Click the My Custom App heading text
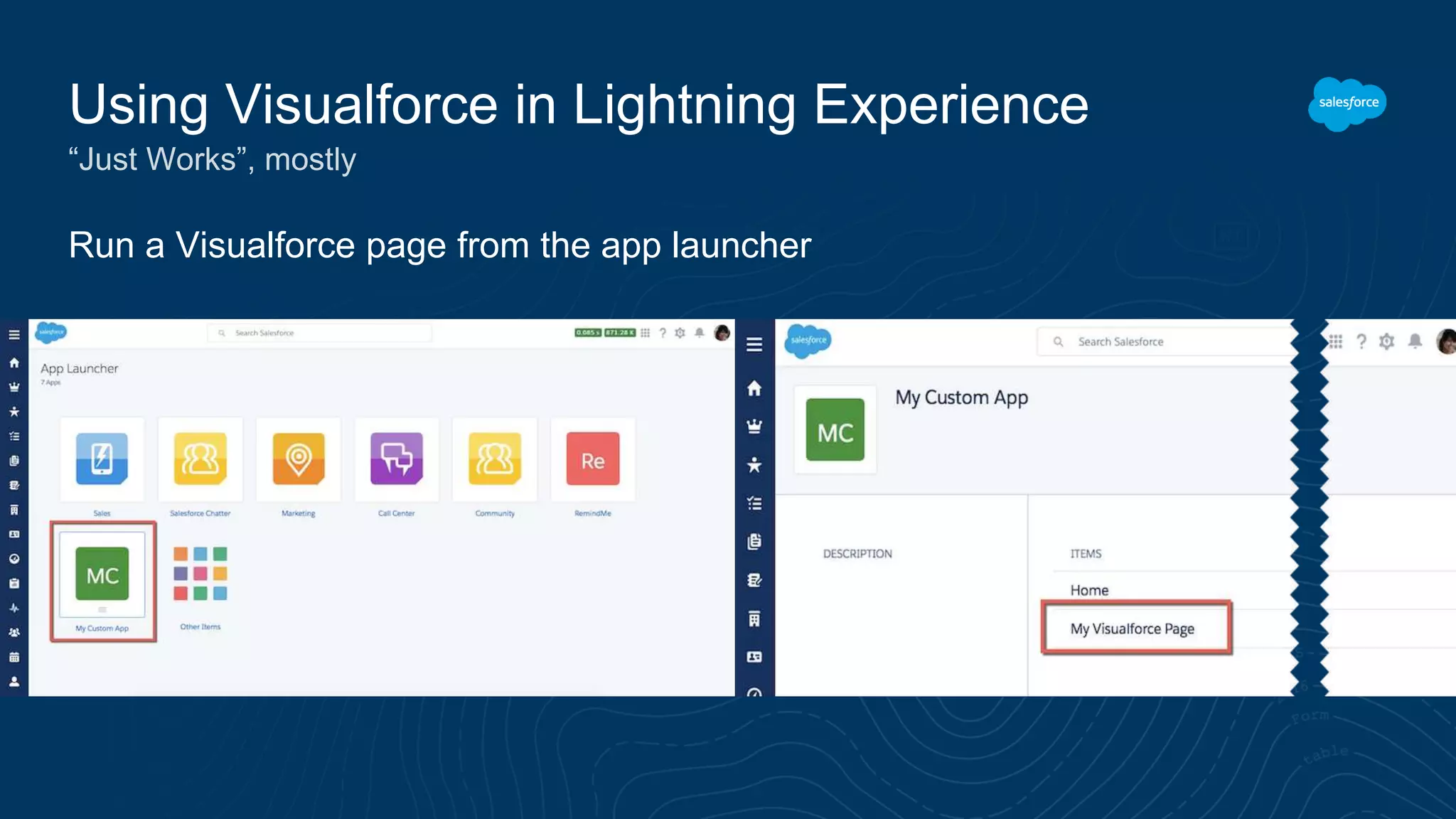Viewport: 1456px width, 819px height. [x=962, y=398]
